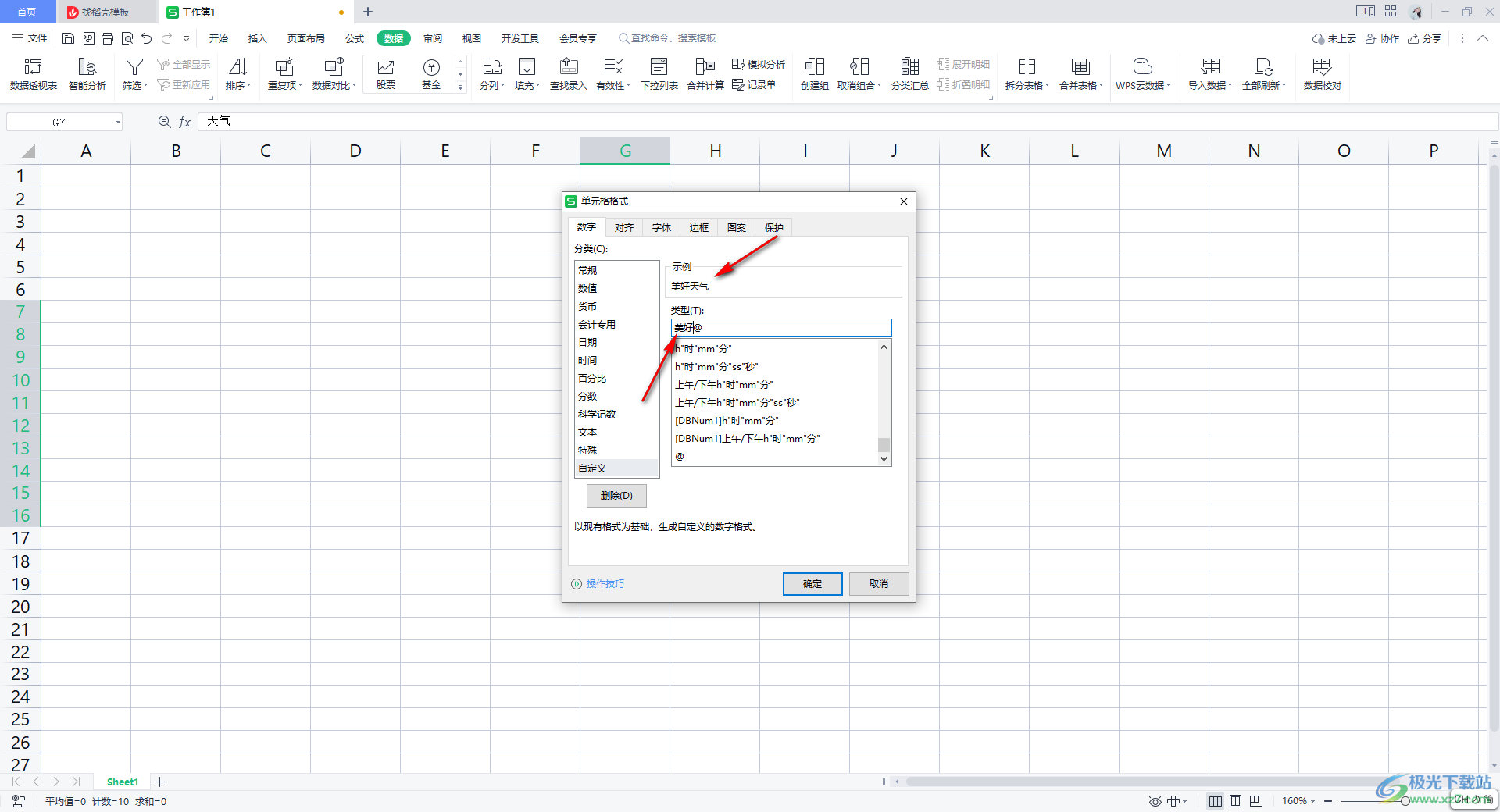Open the 合并计算 consolidate tool
Image resolution: width=1500 pixels, height=812 pixels.
[x=705, y=74]
